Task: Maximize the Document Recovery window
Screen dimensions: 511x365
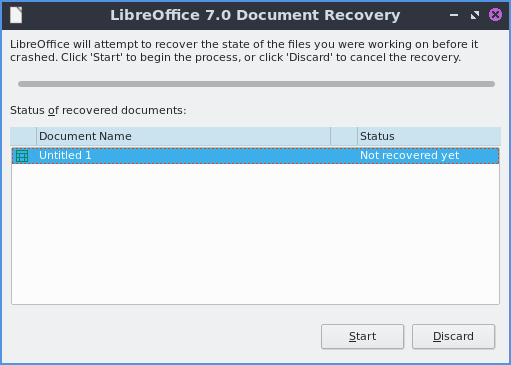Action: [475, 15]
